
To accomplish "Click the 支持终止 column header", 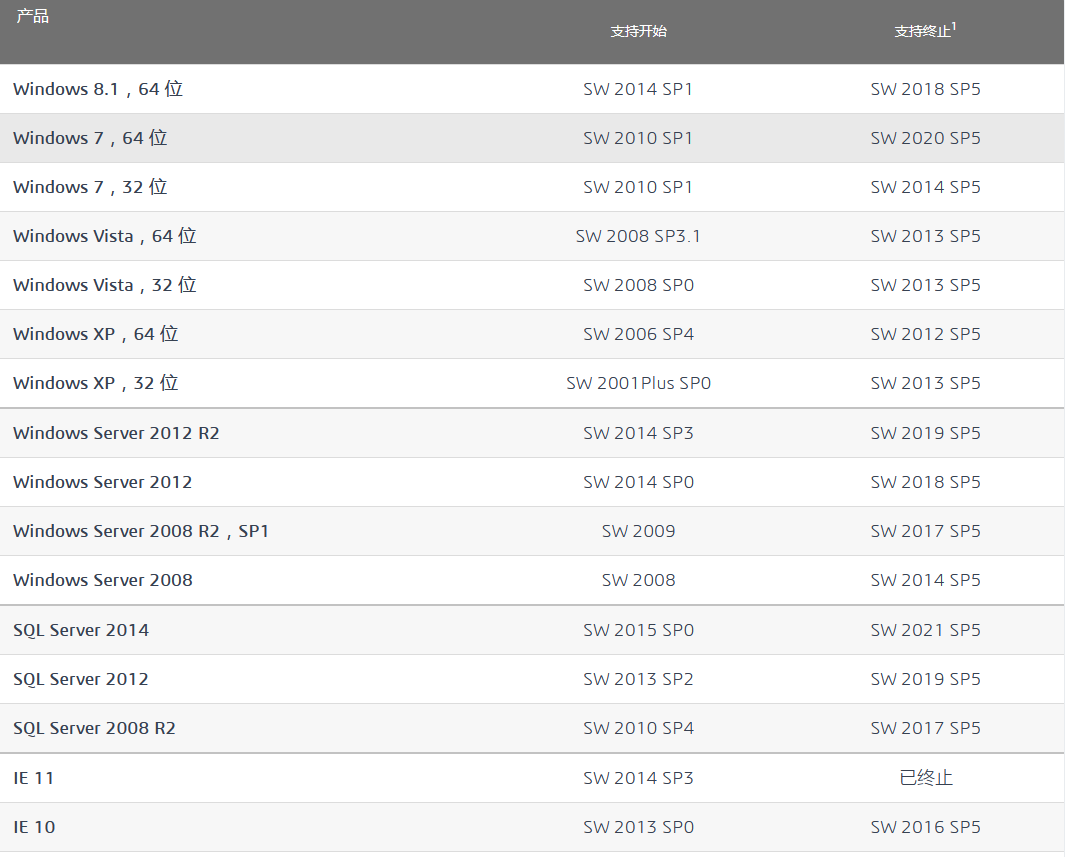I will point(925,31).
